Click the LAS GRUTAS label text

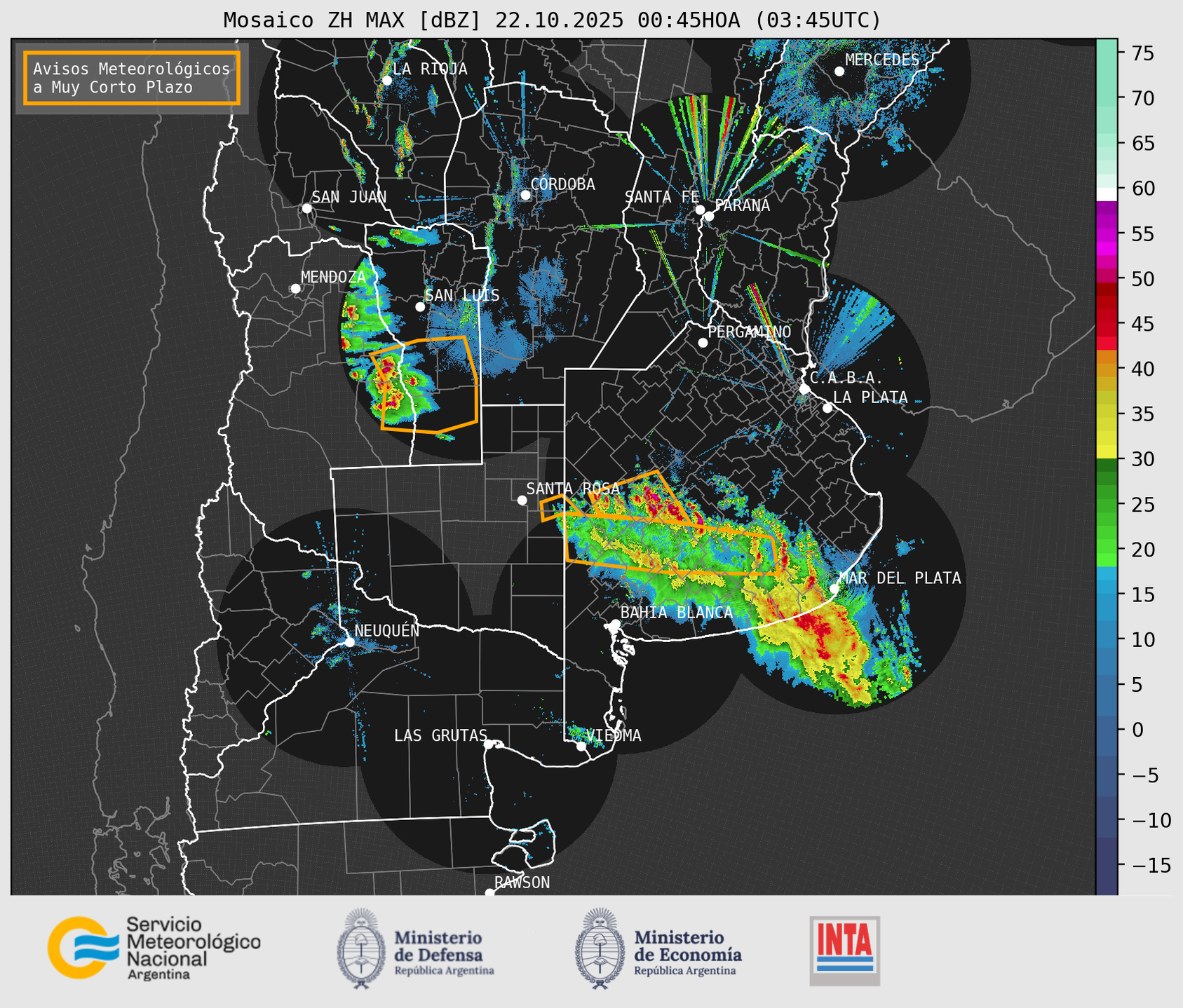[440, 736]
